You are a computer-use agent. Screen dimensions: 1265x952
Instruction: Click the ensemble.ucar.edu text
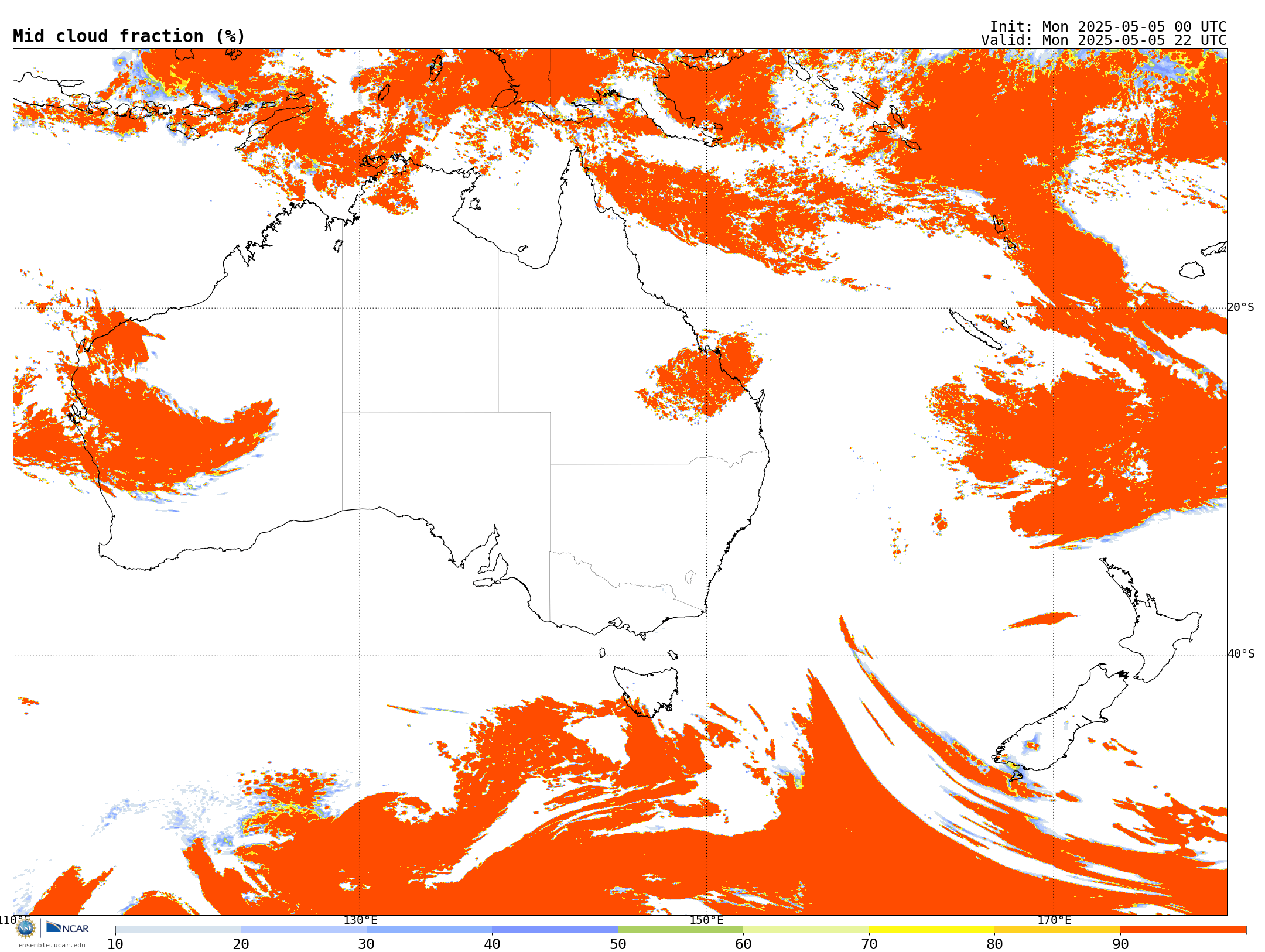[x=52, y=945]
